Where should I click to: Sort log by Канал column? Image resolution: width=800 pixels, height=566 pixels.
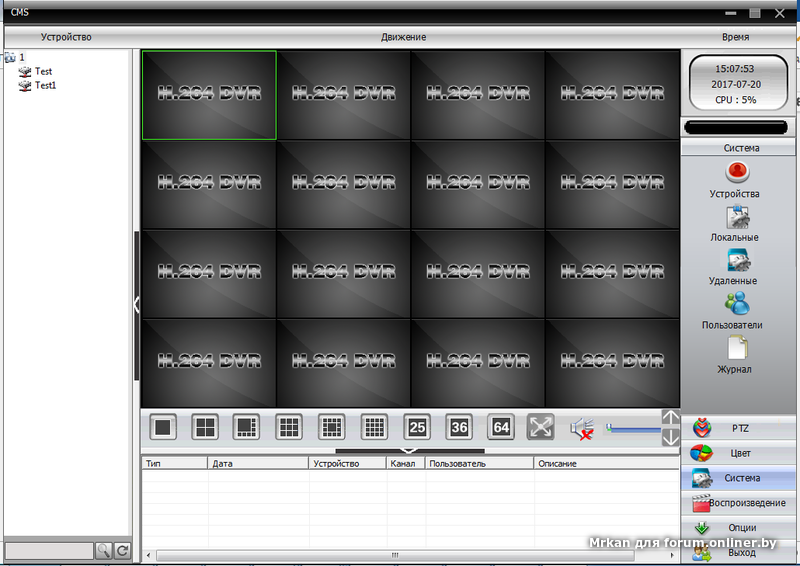point(406,463)
